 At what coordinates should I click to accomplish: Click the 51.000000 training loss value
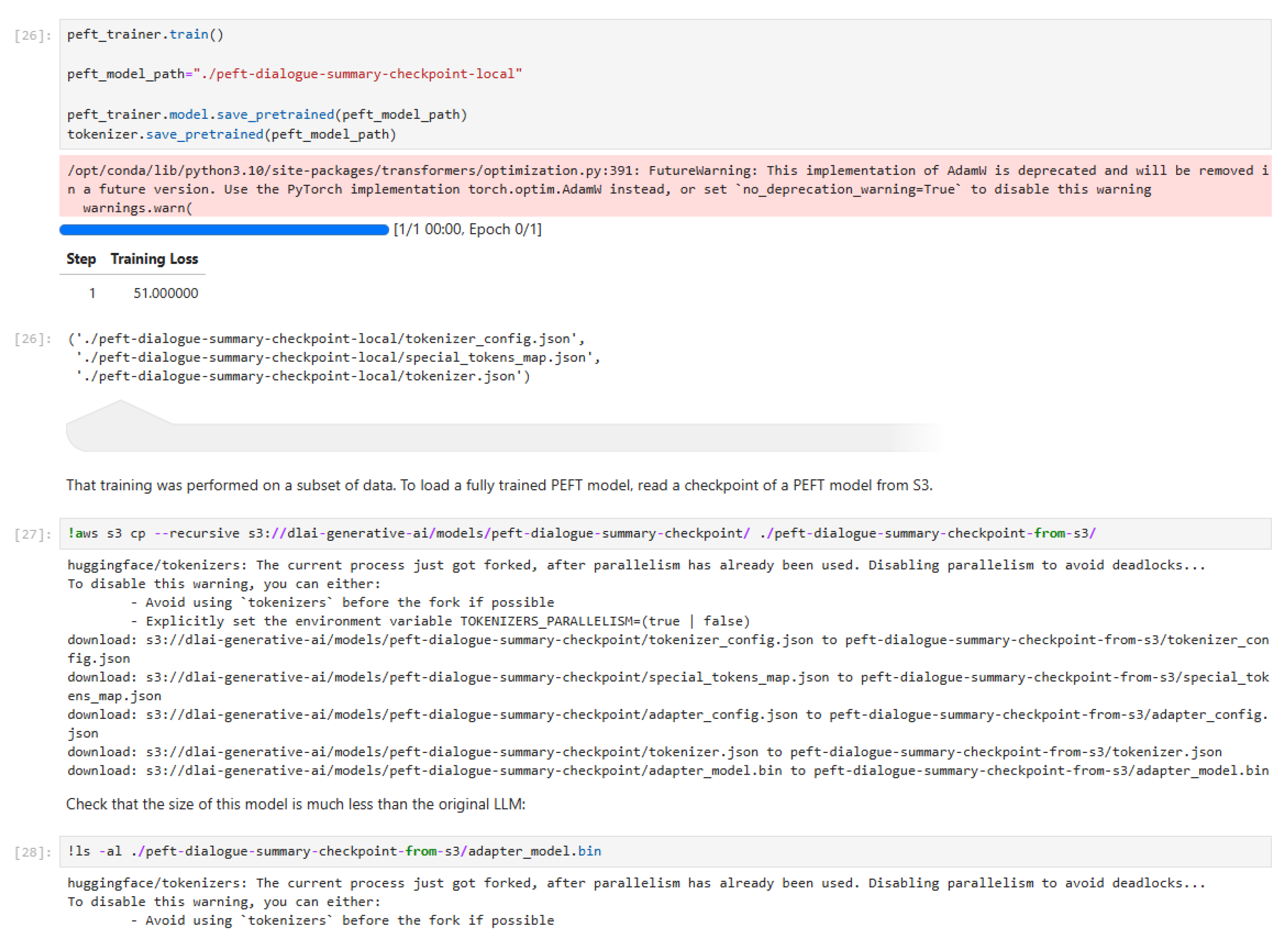(x=165, y=293)
